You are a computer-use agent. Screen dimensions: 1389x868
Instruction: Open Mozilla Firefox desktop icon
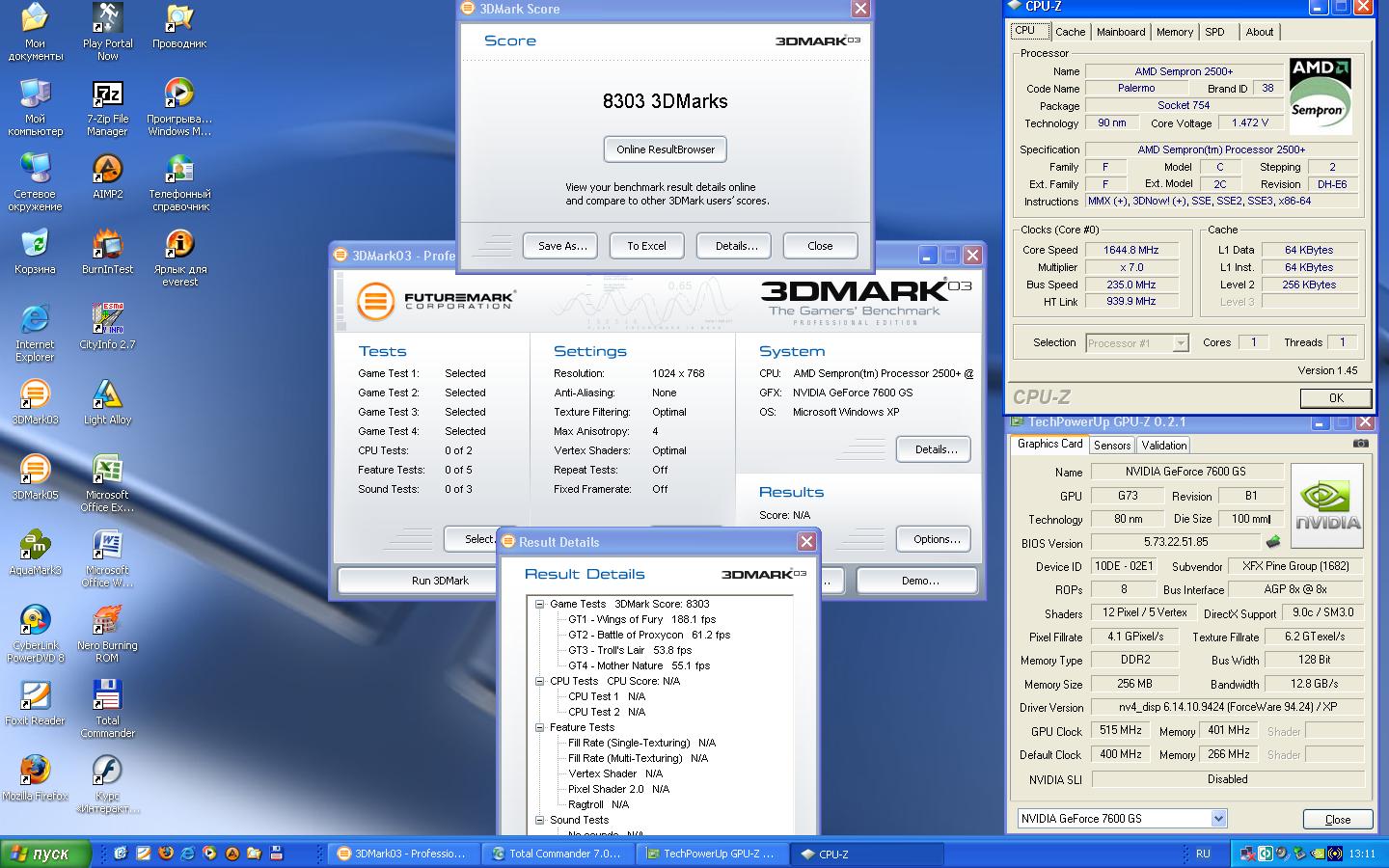click(35, 778)
